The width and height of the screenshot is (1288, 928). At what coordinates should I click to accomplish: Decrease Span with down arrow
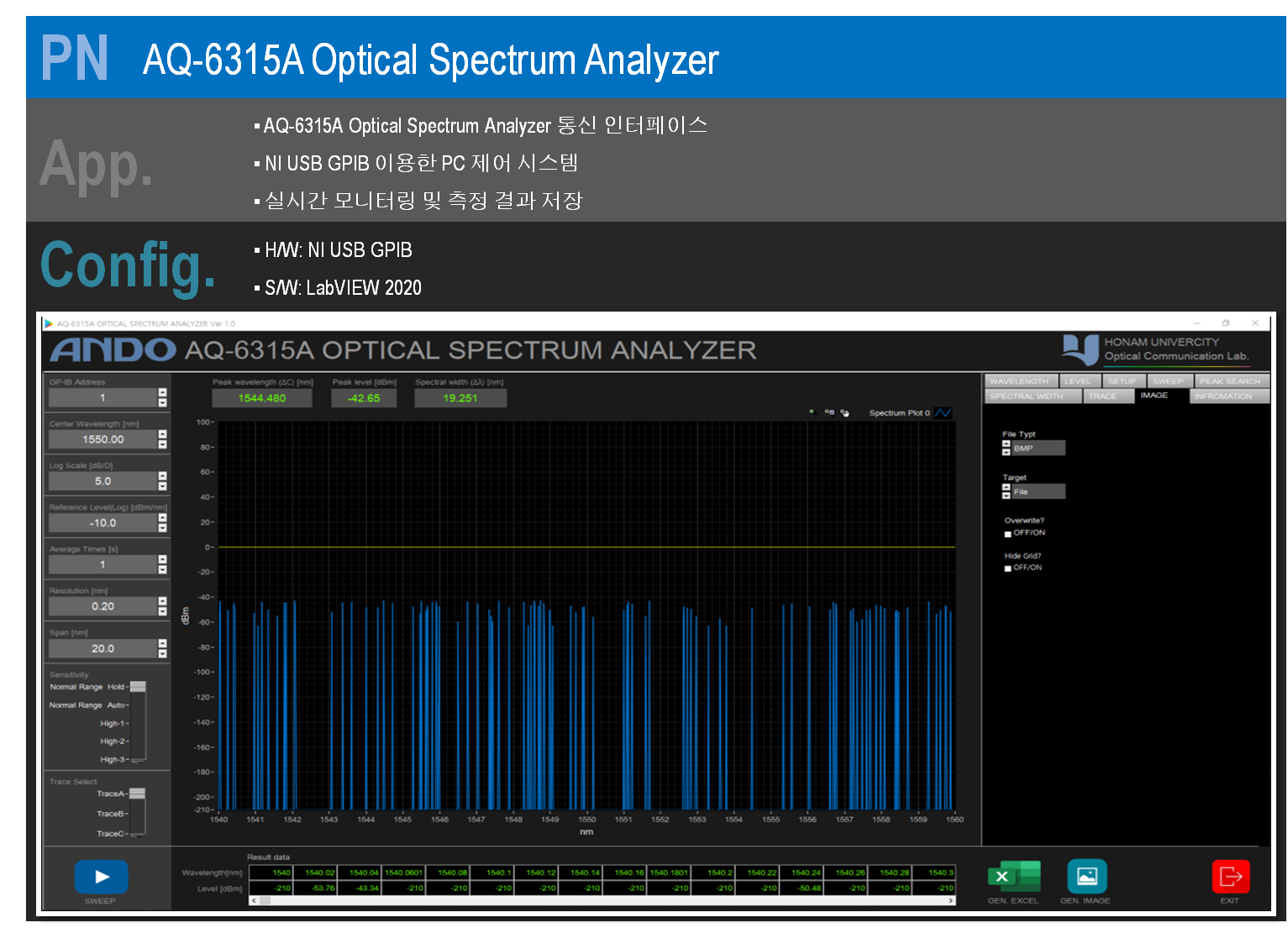click(163, 653)
